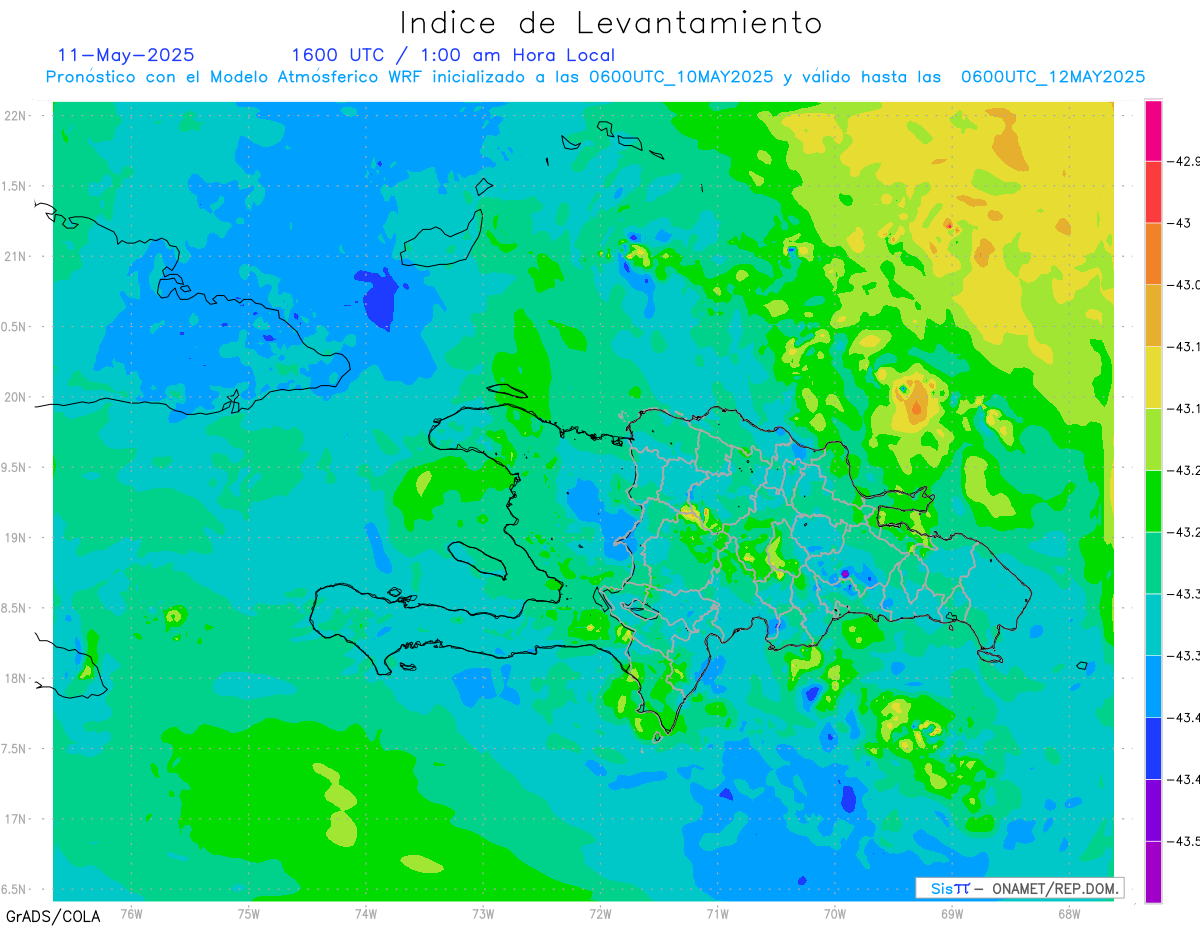
Task: Click the sea-green legend swatch
Action: tap(1153, 563)
